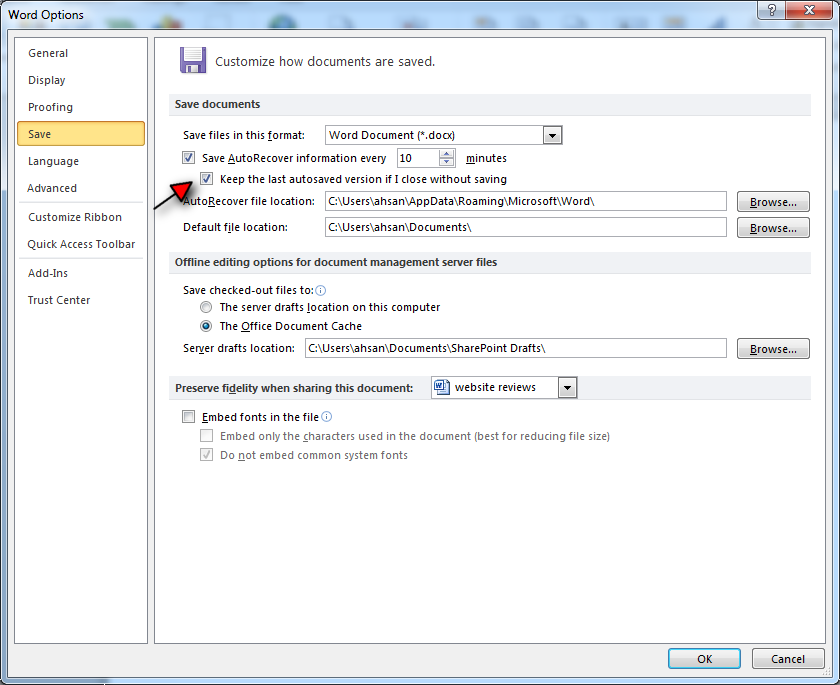Enable Embed fonts in the file checkbox

pyautogui.click(x=188, y=416)
